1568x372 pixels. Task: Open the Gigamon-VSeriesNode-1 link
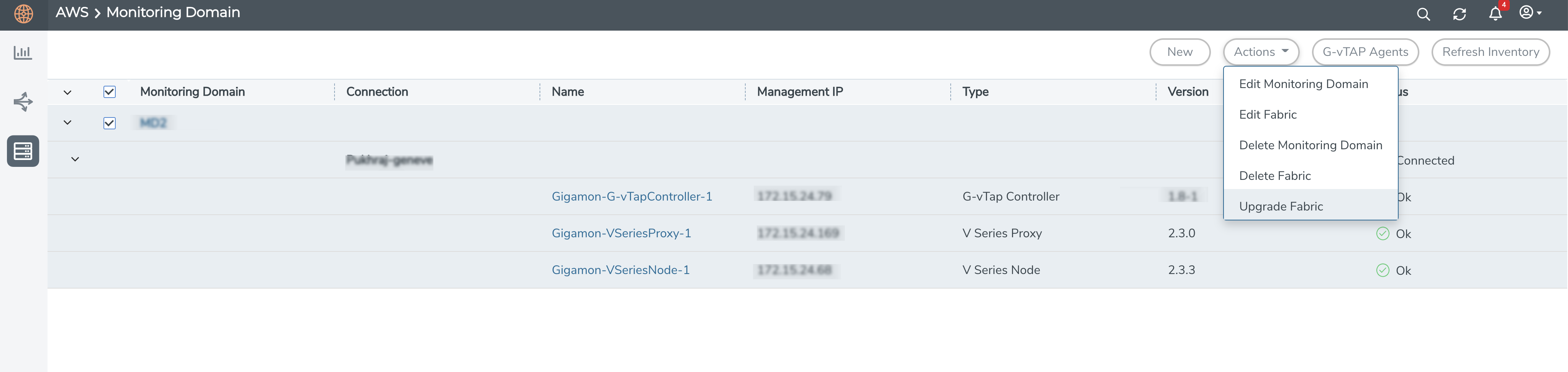(620, 270)
